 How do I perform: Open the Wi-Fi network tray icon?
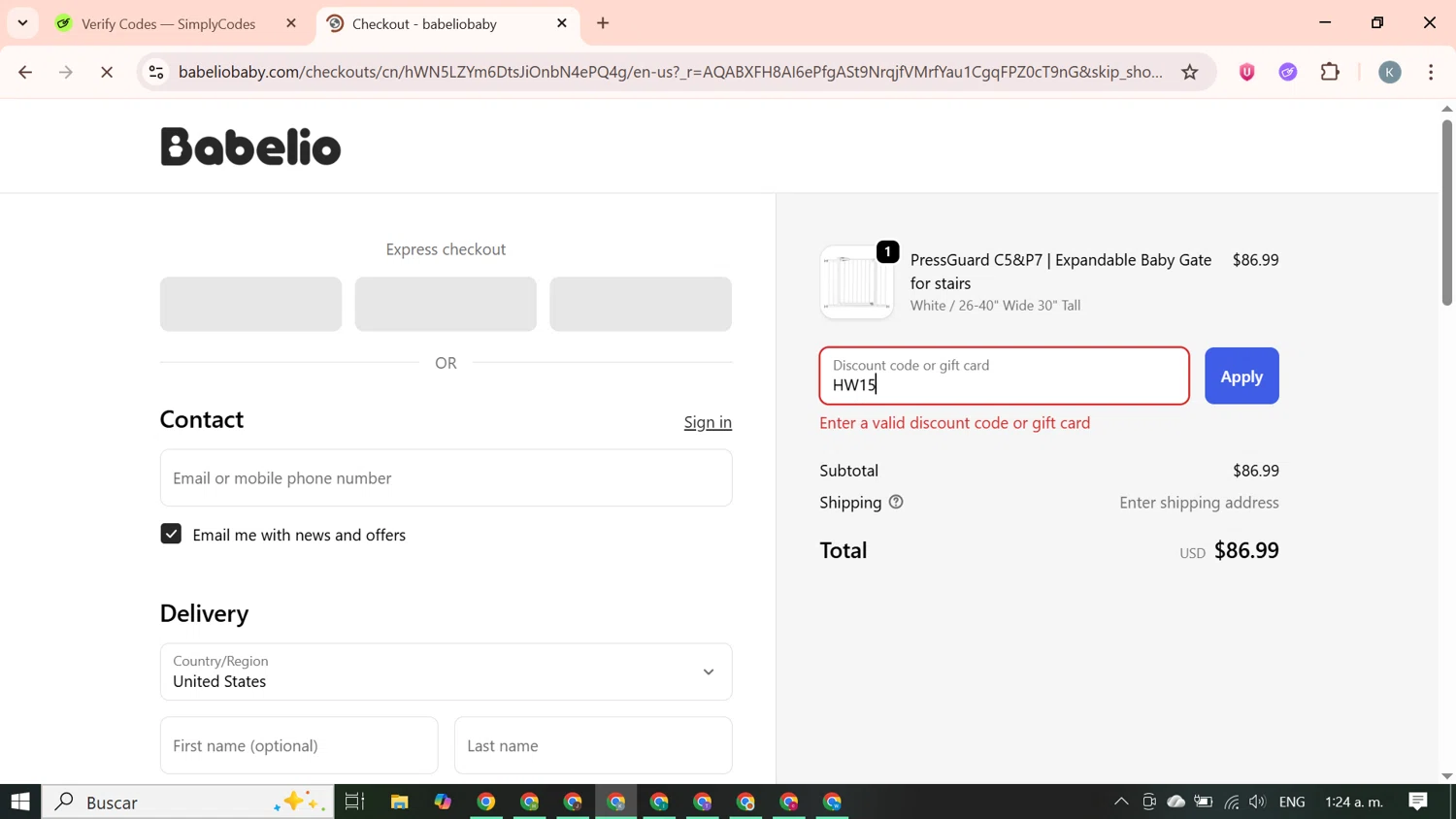[1232, 802]
